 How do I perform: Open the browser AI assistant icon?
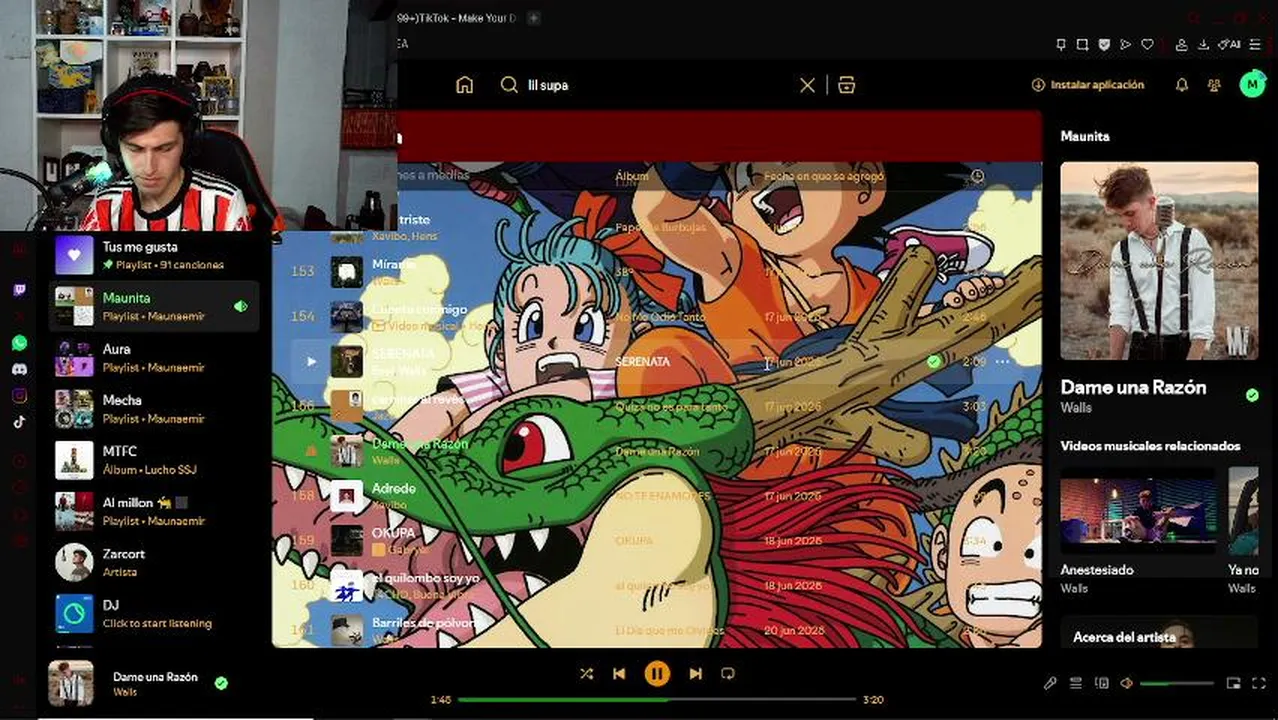(1229, 45)
